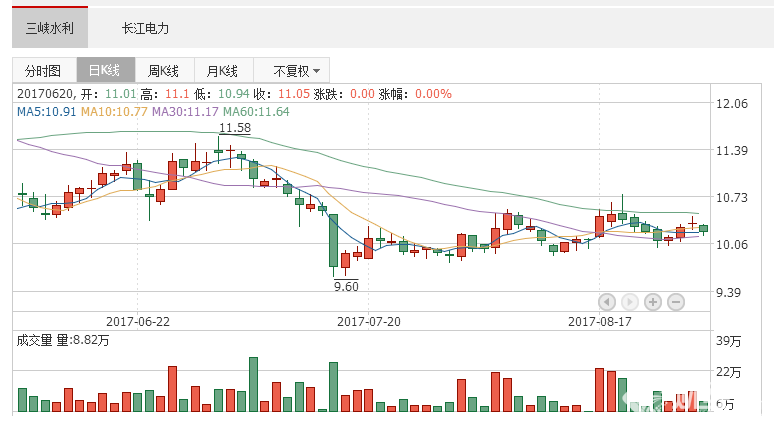Click the MA5:10.91 legend label

click(x=46, y=112)
